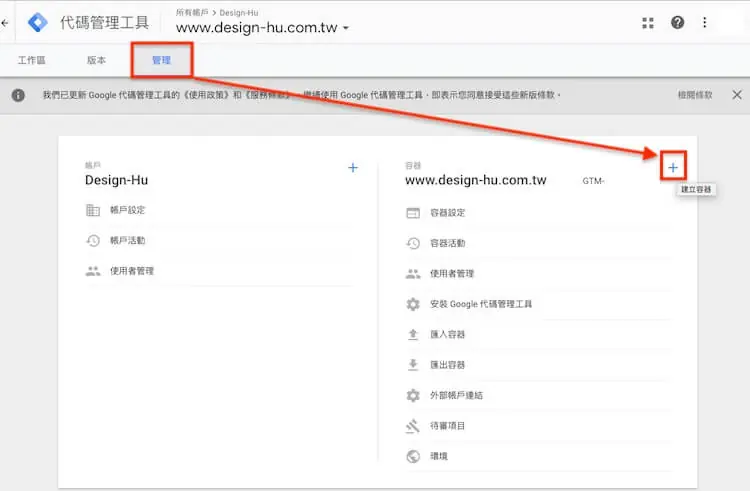The image size is (750, 491).
Task: Open 帳戶設定 under Design-Hu account
Action: [x=127, y=210]
